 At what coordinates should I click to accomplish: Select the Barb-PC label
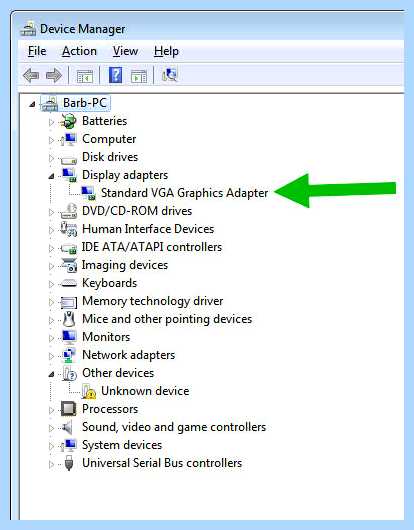(85, 103)
